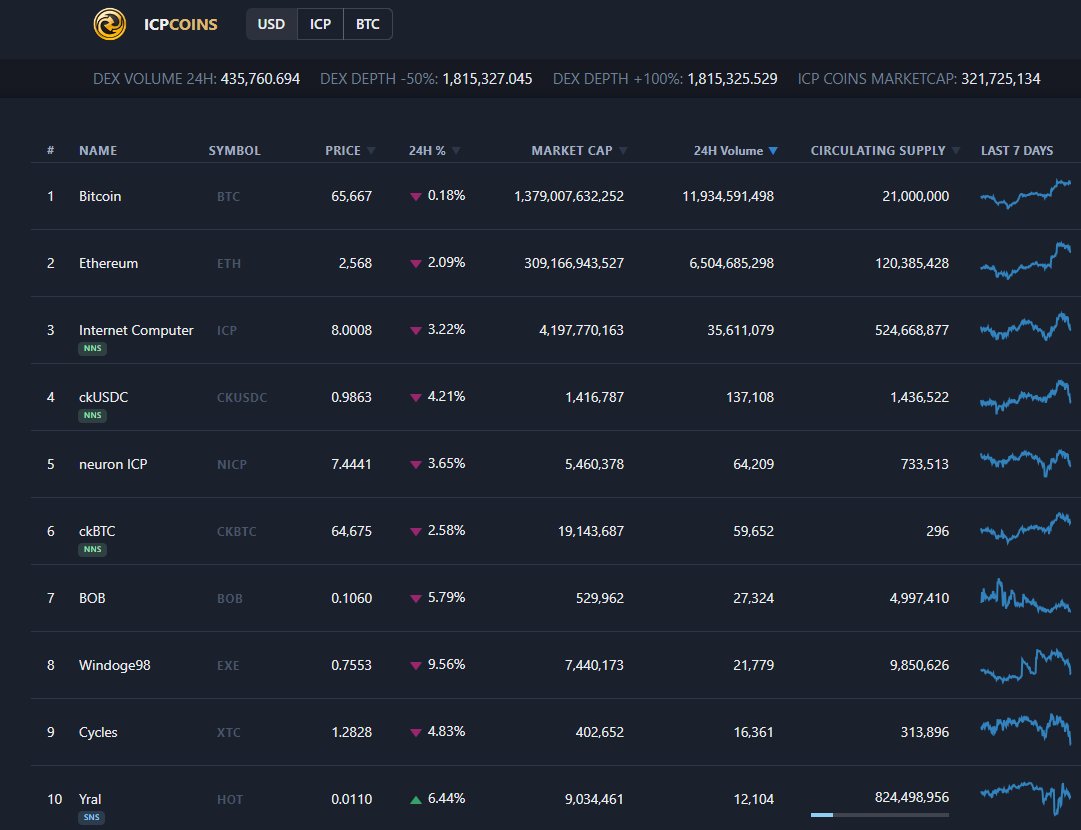Open Internet Computer coin page
The width and height of the screenshot is (1081, 830).
136,330
